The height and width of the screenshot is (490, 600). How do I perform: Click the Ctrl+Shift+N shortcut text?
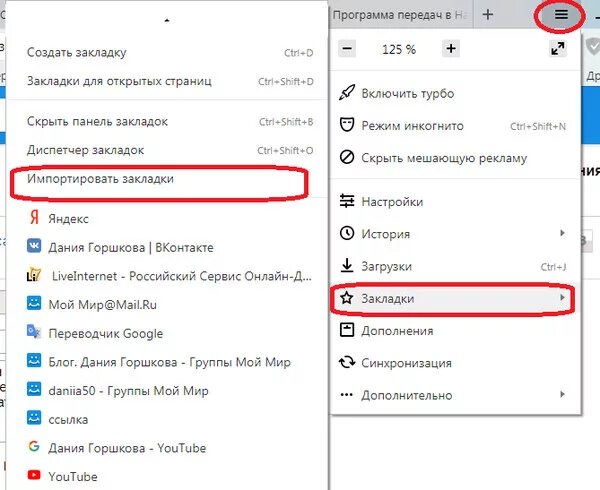(538, 126)
